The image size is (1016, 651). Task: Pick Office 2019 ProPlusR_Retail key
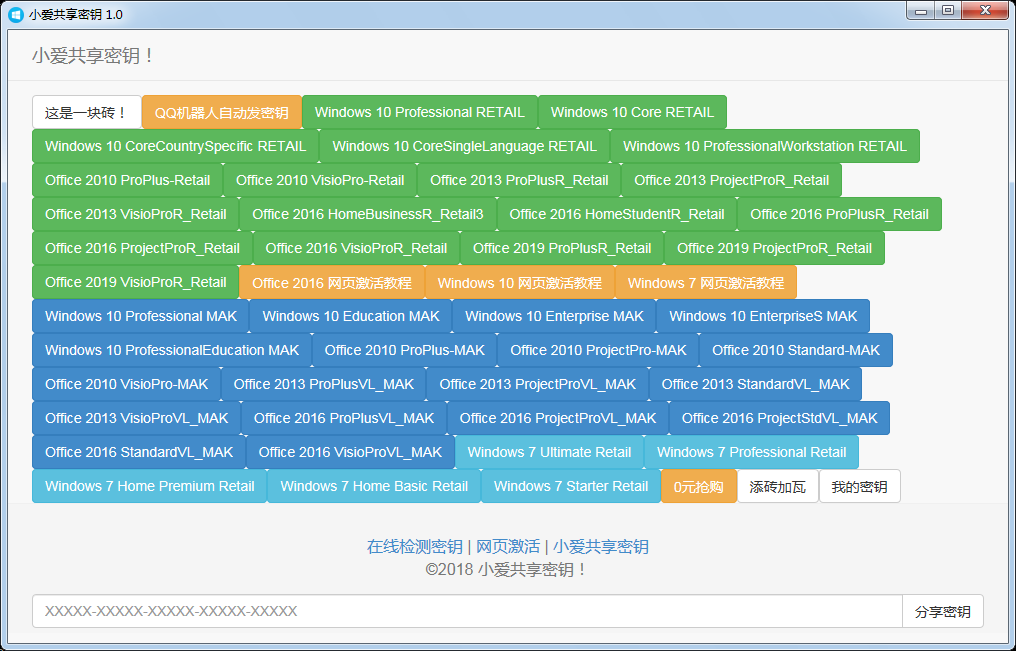click(x=562, y=248)
